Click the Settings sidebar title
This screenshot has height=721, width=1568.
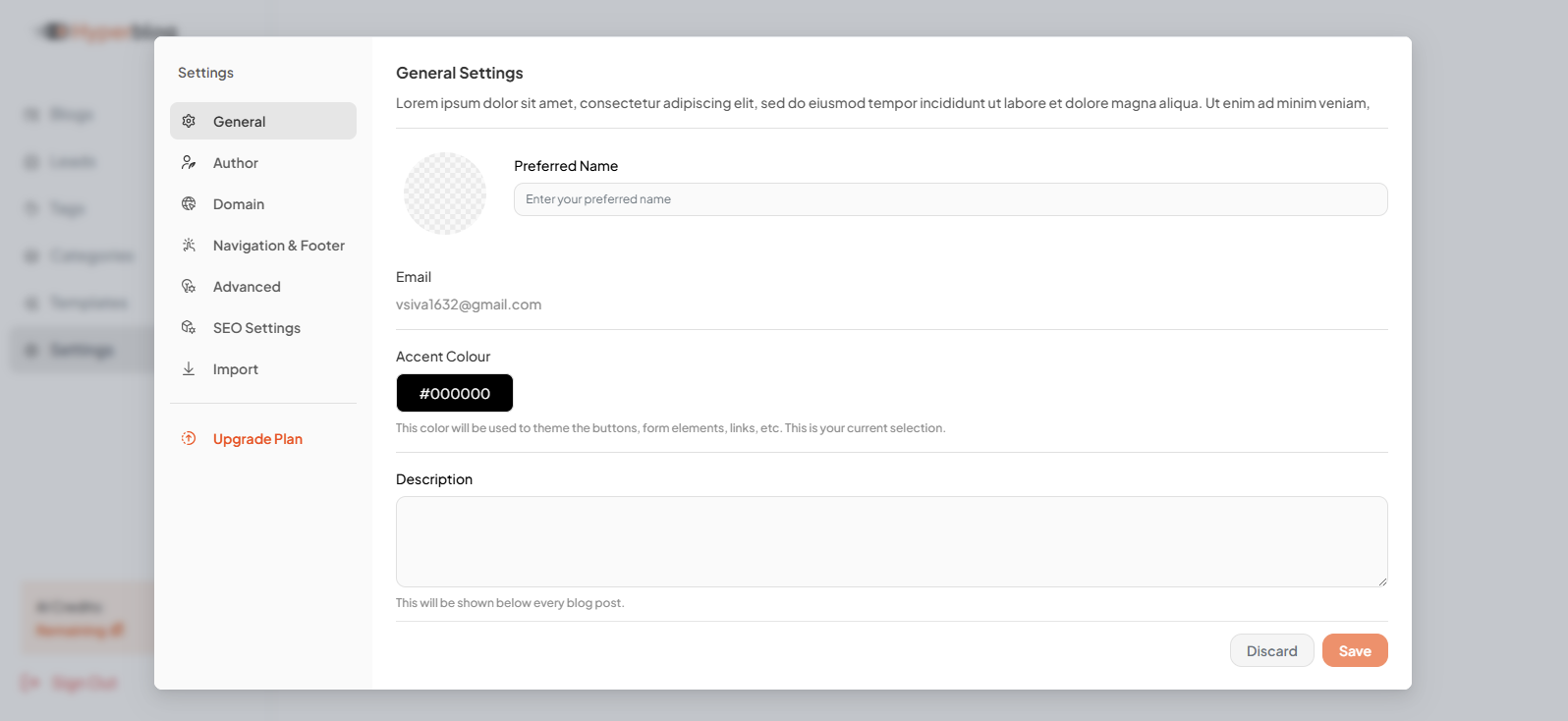(205, 73)
